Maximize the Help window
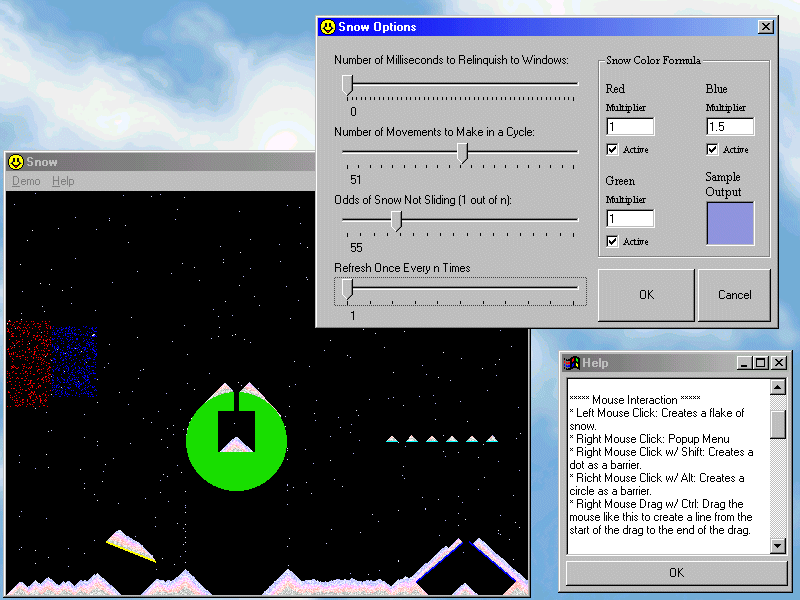Image resolution: width=800 pixels, height=600 pixels. tap(761, 363)
